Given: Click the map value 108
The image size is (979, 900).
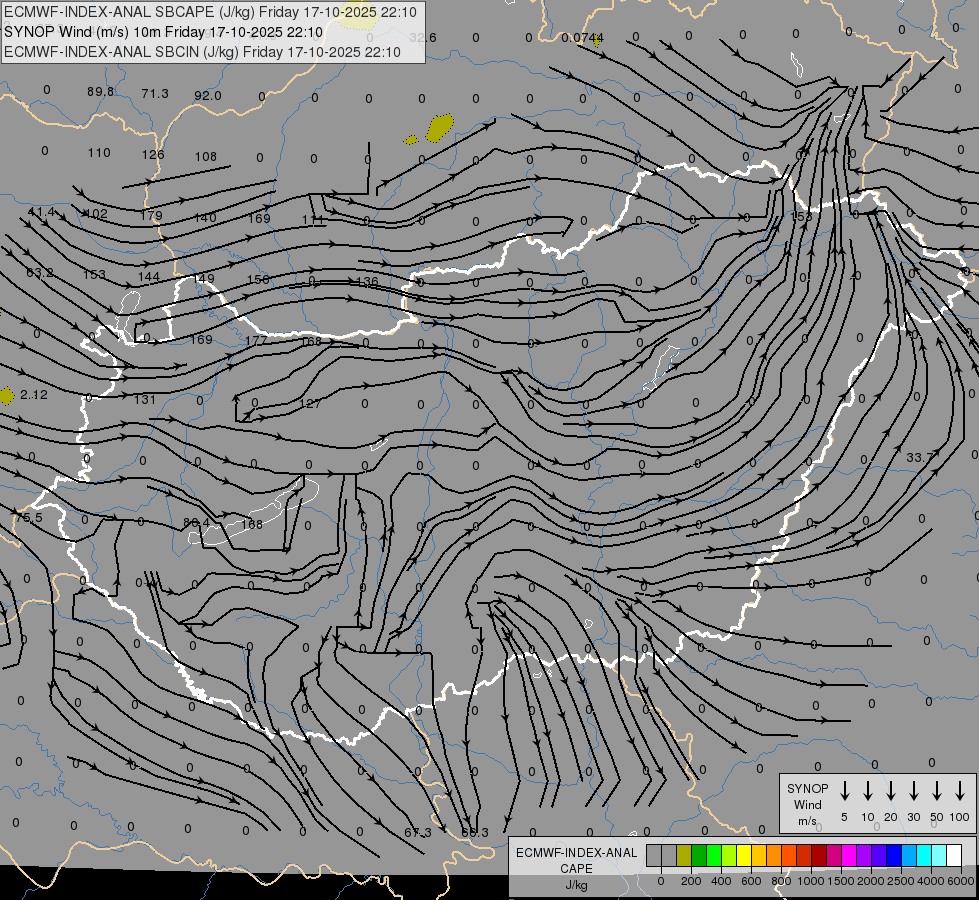Looking at the screenshot, I should (x=205, y=156).
